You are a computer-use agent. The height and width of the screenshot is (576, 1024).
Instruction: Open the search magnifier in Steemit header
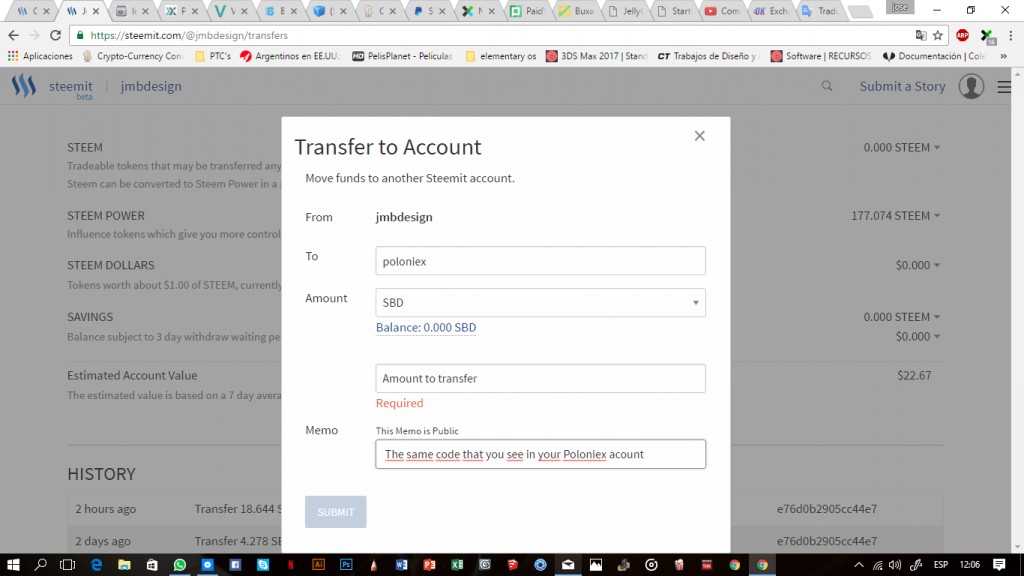click(827, 87)
